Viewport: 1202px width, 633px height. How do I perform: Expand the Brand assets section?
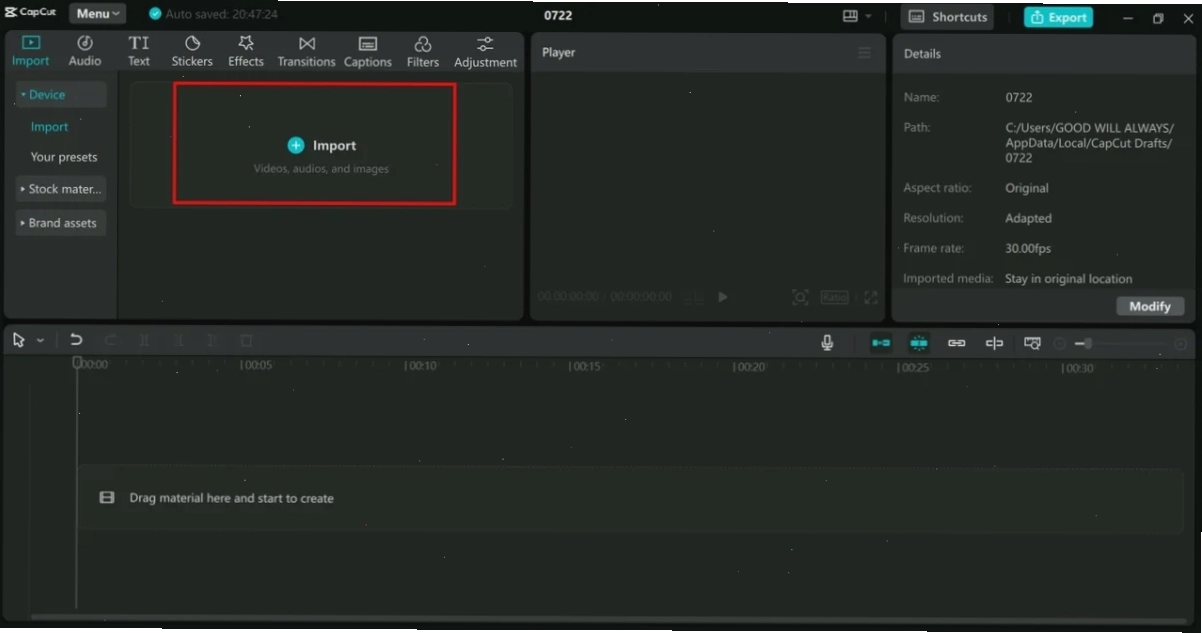click(60, 223)
